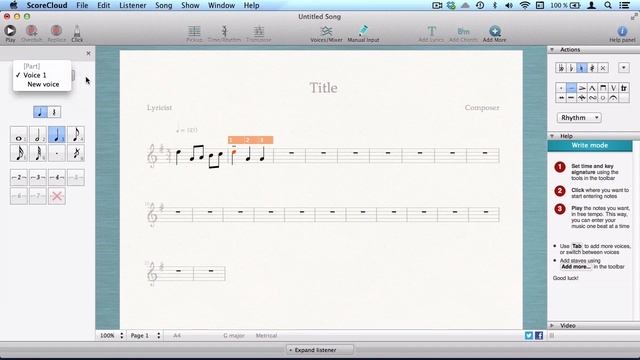The image size is (640, 360).
Task: Add the up-bow V marking
Action: click(x=613, y=88)
